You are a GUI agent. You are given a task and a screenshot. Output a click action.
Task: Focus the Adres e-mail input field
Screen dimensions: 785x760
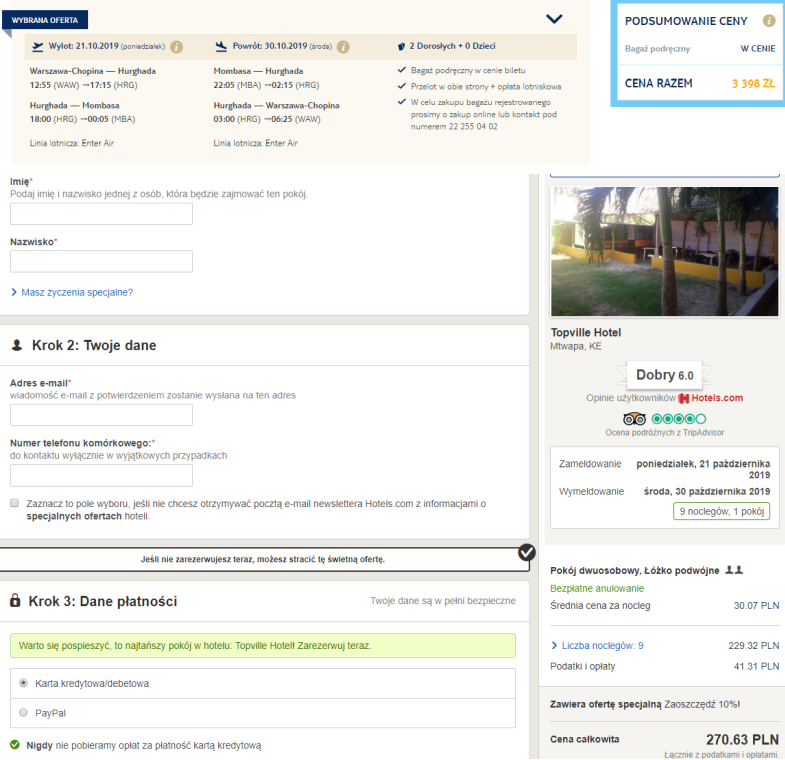click(101, 415)
